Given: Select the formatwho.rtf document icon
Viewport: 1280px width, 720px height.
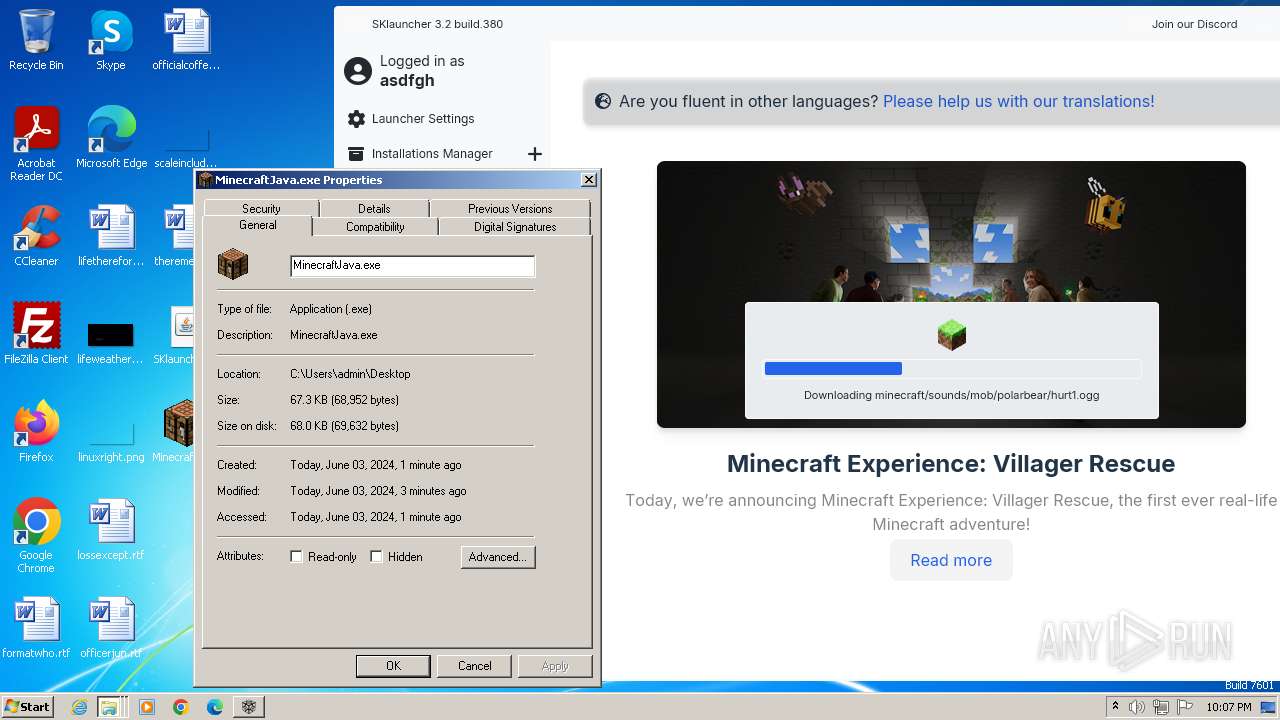Looking at the screenshot, I should (36, 627).
